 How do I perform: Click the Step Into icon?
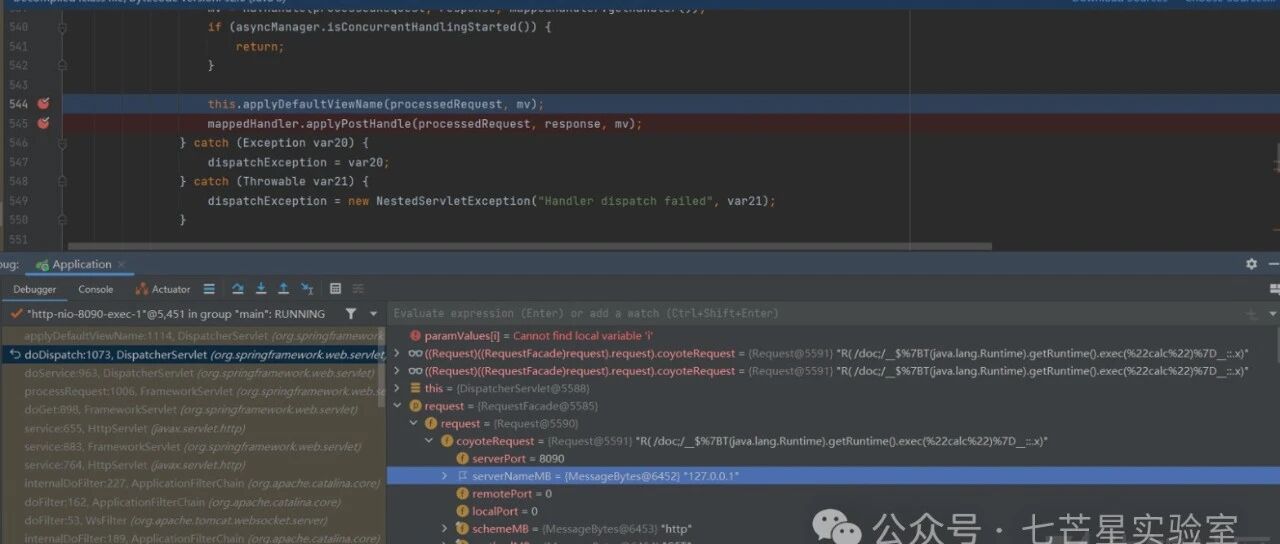coord(261,289)
